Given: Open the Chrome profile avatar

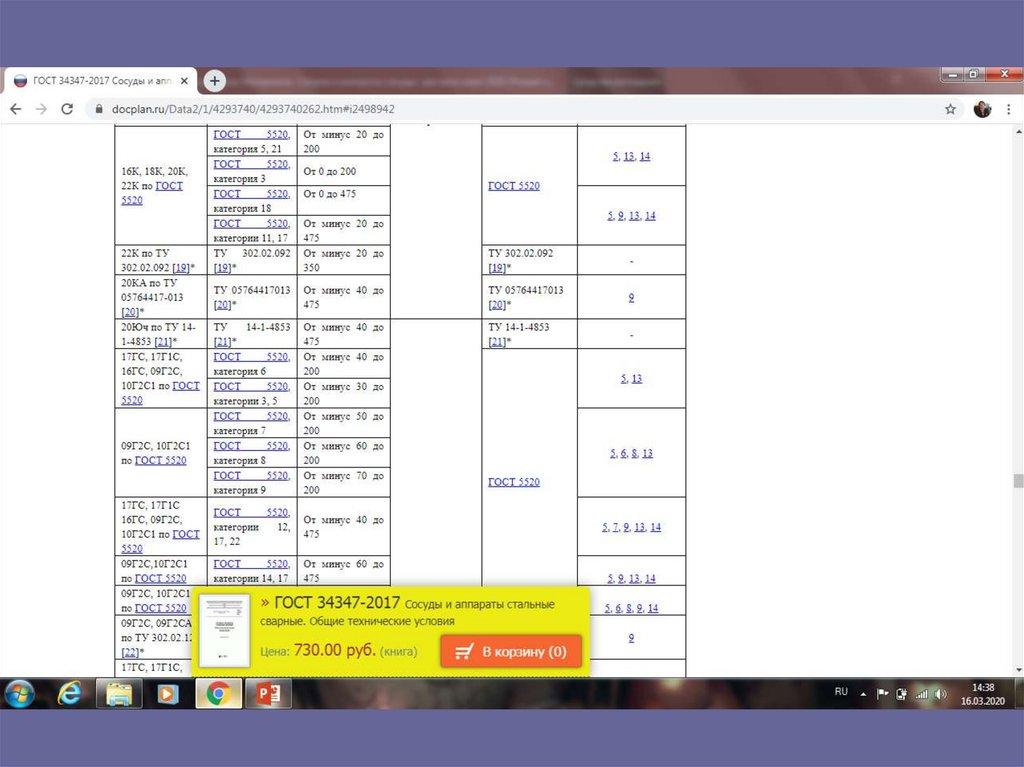Looking at the screenshot, I should 982,109.
